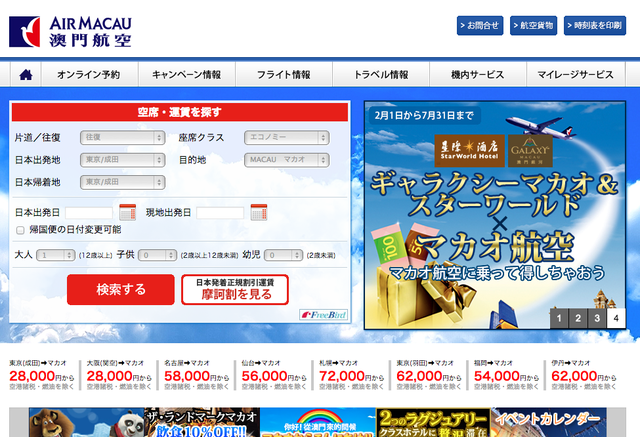Viewport: 640px width, 437px height.
Task: Show banner slide number 3
Action: pos(597,318)
